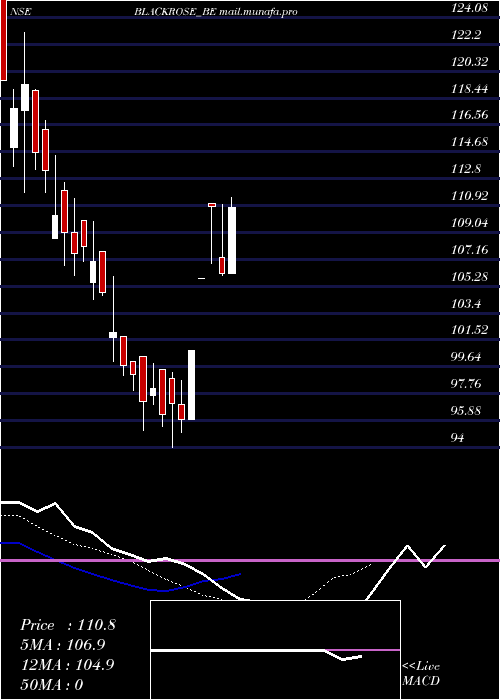Click the BLACKROSE_BE mail.munafa.pro title

click(x=216, y=12)
